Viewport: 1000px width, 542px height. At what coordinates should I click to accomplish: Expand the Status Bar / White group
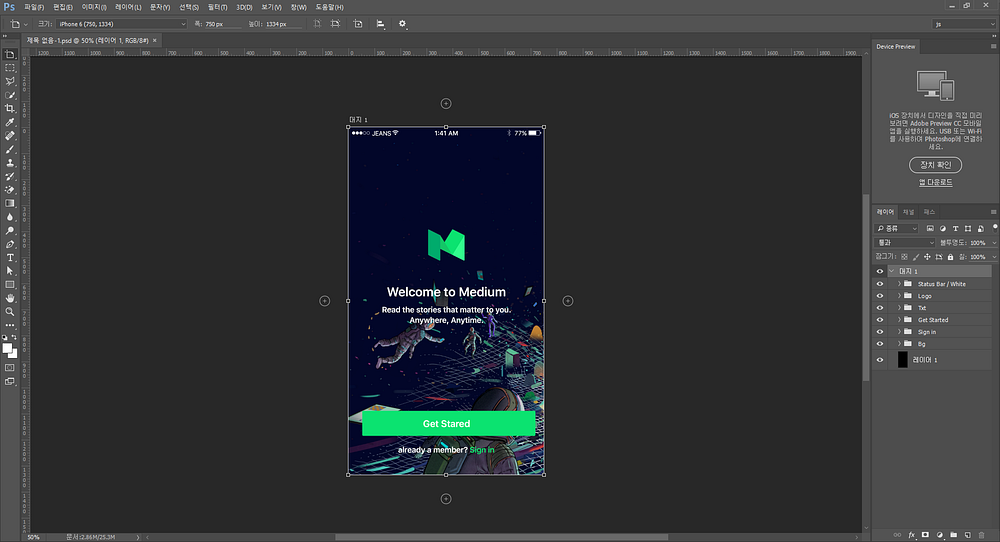point(899,284)
